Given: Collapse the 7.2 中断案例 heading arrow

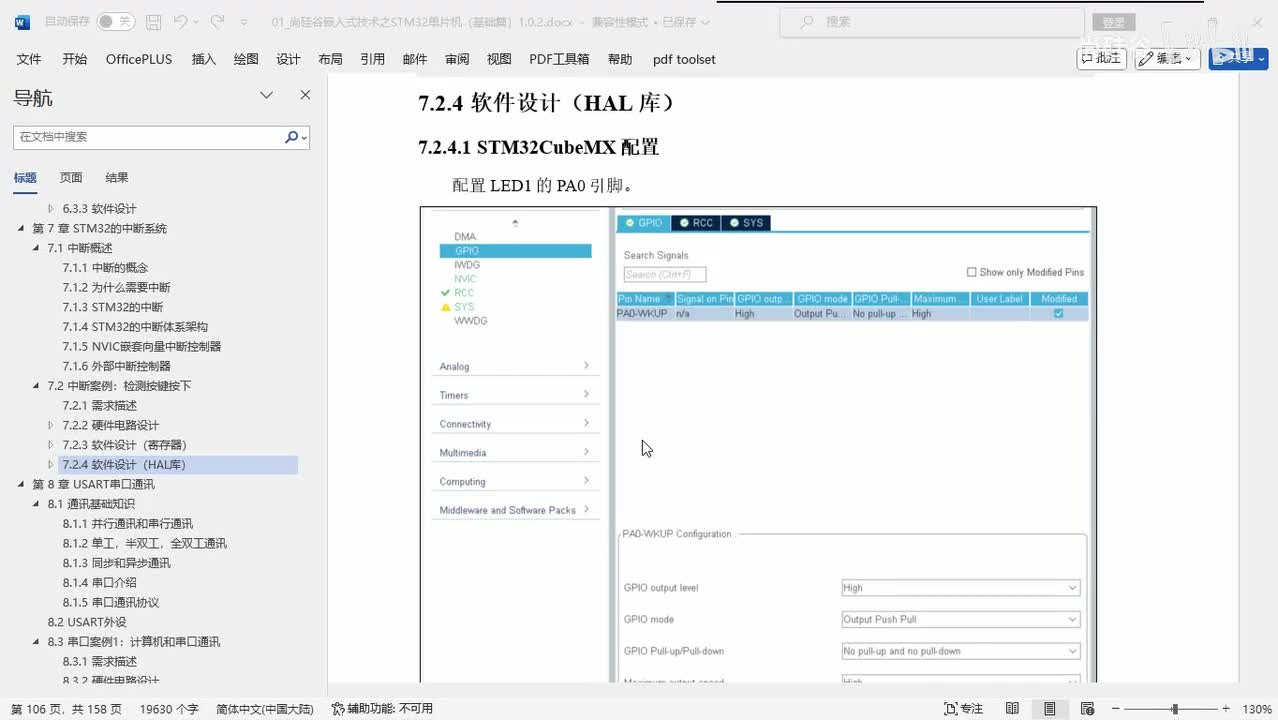Looking at the screenshot, I should tap(37, 386).
